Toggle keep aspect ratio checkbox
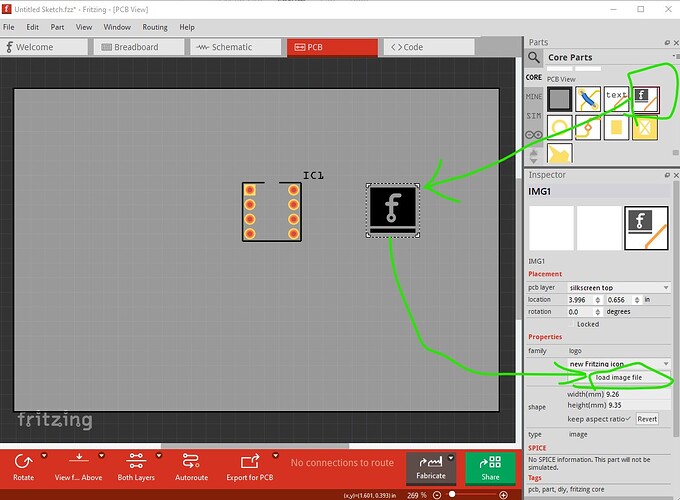The height and width of the screenshot is (500, 680). coord(628,419)
